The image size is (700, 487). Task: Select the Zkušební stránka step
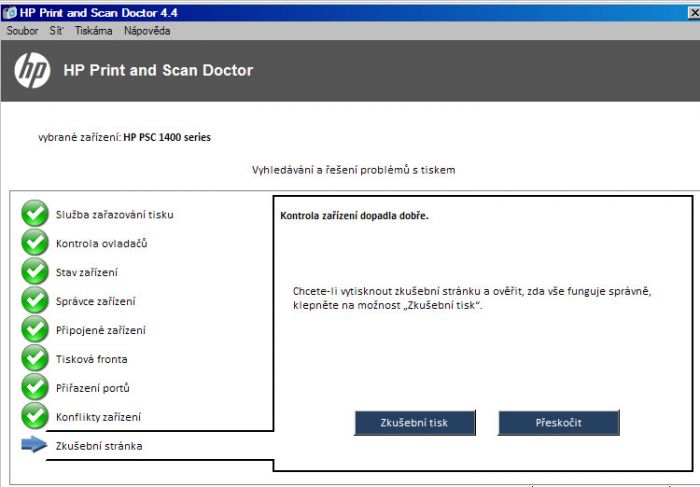click(99, 446)
